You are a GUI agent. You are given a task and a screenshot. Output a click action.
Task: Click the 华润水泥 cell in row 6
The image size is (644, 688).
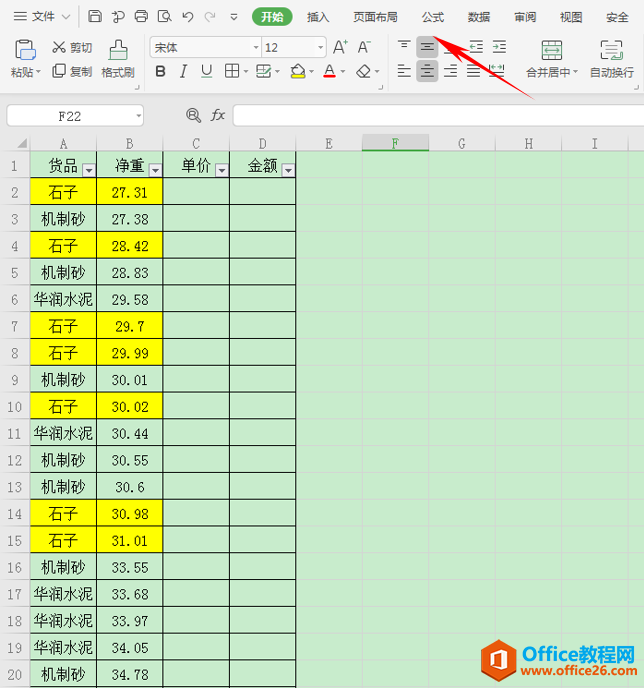pyautogui.click(x=63, y=299)
